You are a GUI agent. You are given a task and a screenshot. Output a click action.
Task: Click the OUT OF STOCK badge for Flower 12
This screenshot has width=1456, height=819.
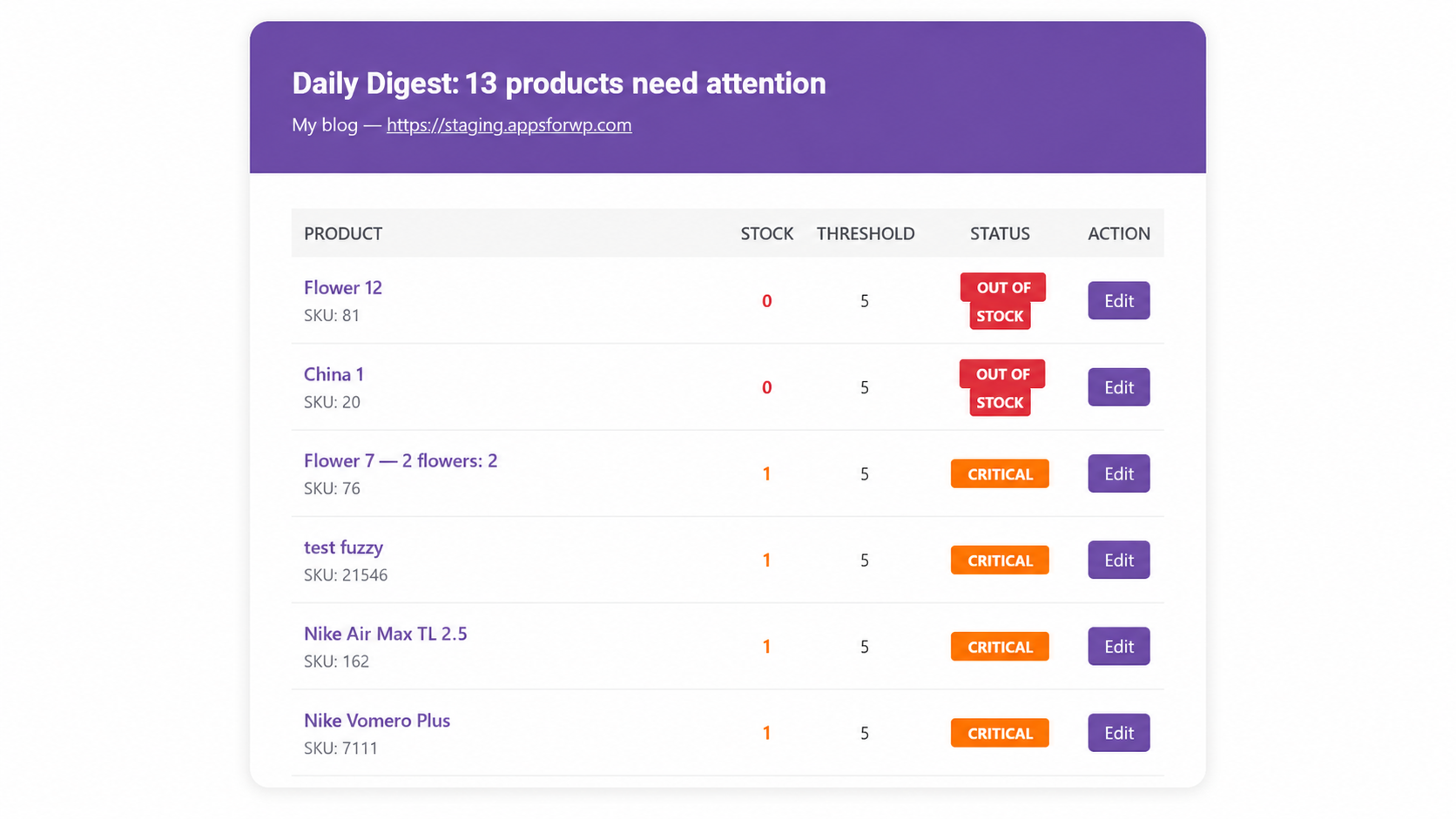click(x=1002, y=301)
